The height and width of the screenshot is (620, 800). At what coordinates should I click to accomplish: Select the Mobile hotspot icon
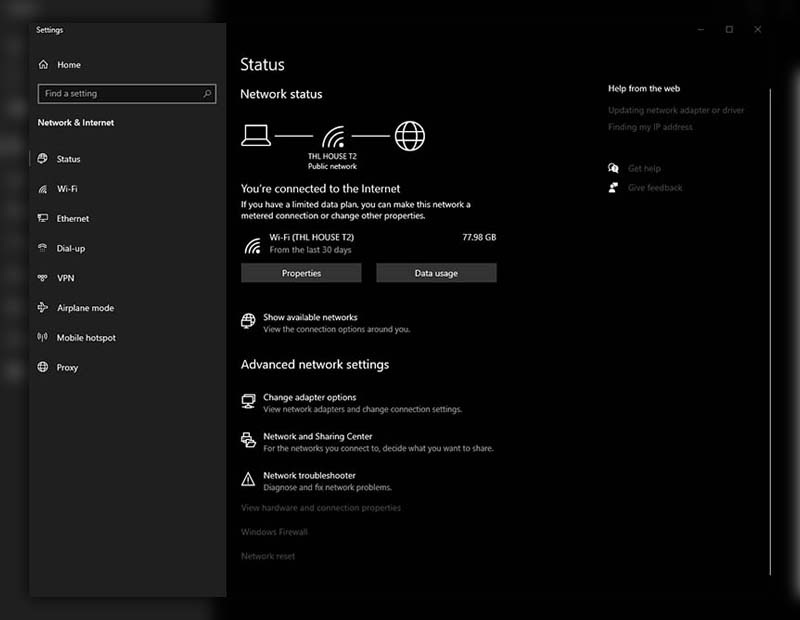tap(43, 337)
